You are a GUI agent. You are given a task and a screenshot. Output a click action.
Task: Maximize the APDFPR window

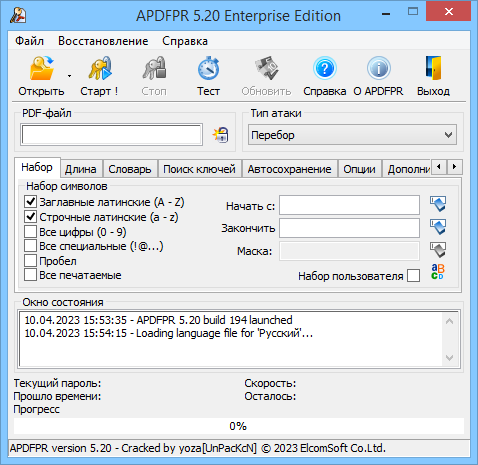coord(413,12)
